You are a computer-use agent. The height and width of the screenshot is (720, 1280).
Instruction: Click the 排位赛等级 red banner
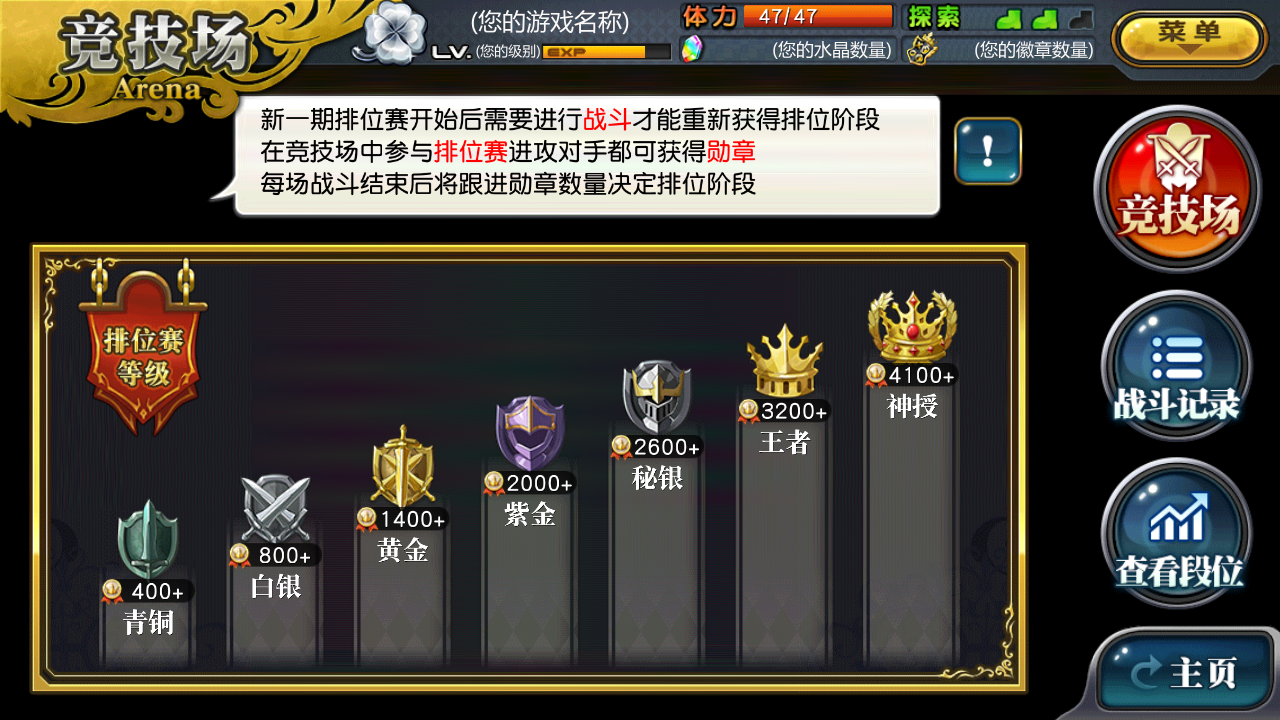tap(144, 347)
